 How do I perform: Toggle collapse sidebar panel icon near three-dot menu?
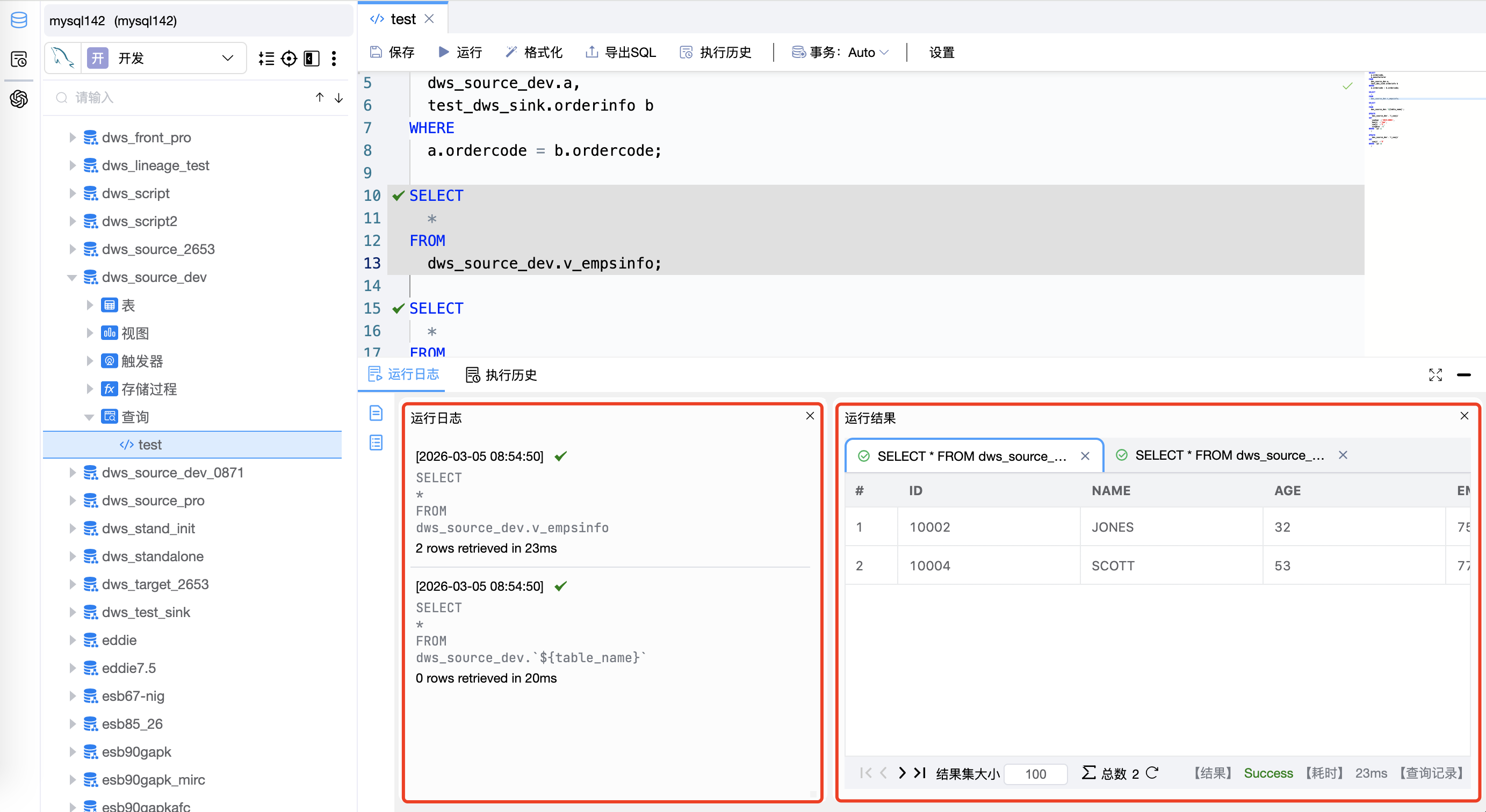click(x=312, y=58)
